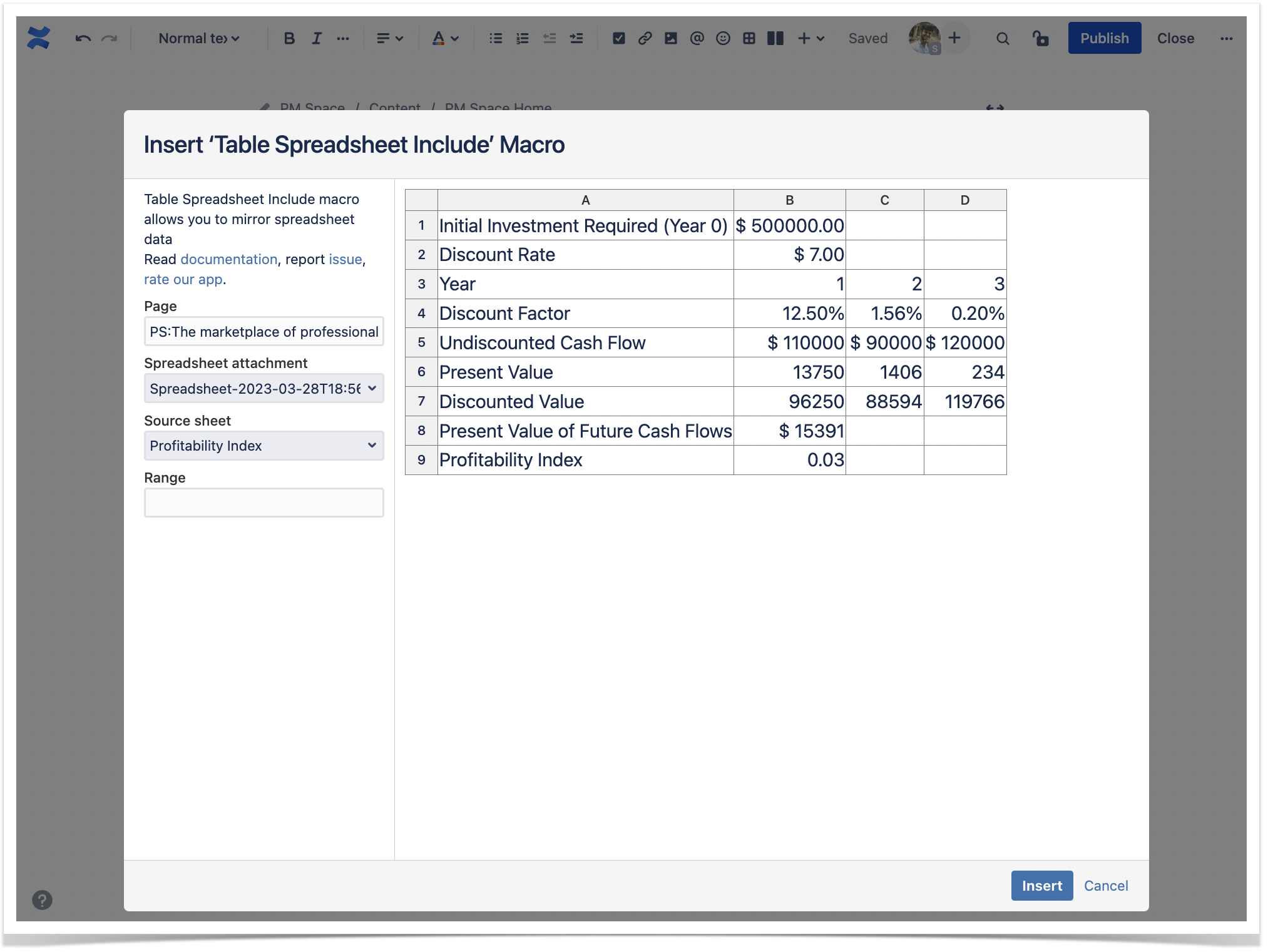Select column C header
The image size is (1268, 952).
[x=885, y=200]
